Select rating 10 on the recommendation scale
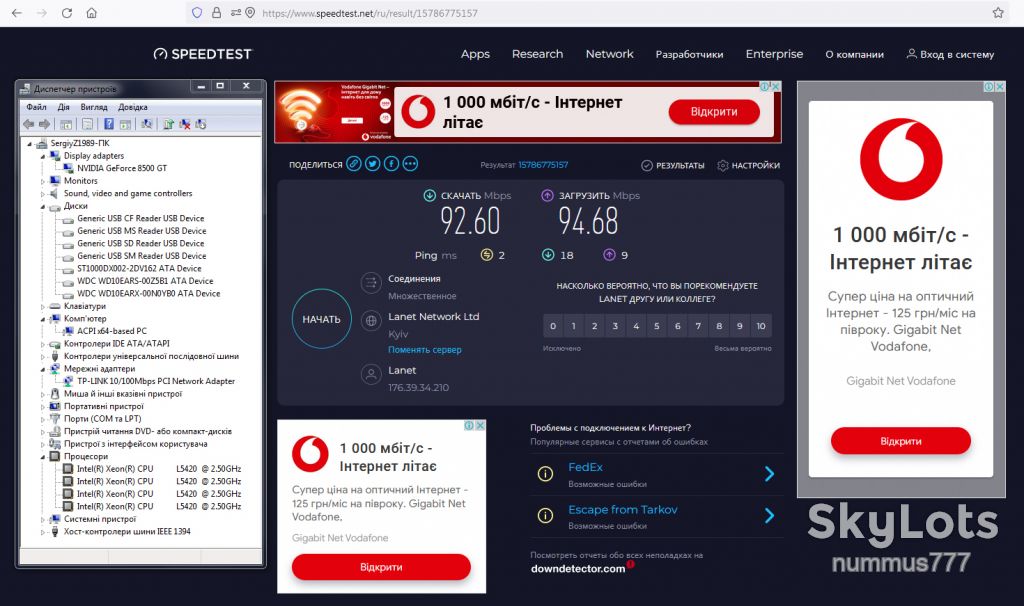 pos(761,326)
